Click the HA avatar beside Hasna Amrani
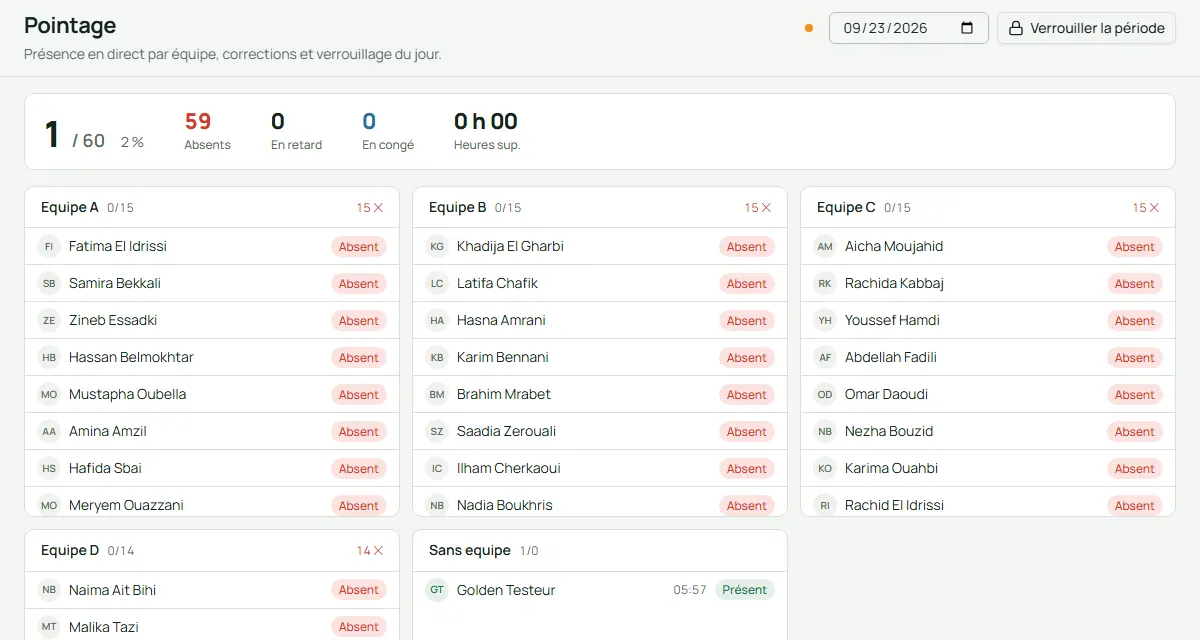 437,320
